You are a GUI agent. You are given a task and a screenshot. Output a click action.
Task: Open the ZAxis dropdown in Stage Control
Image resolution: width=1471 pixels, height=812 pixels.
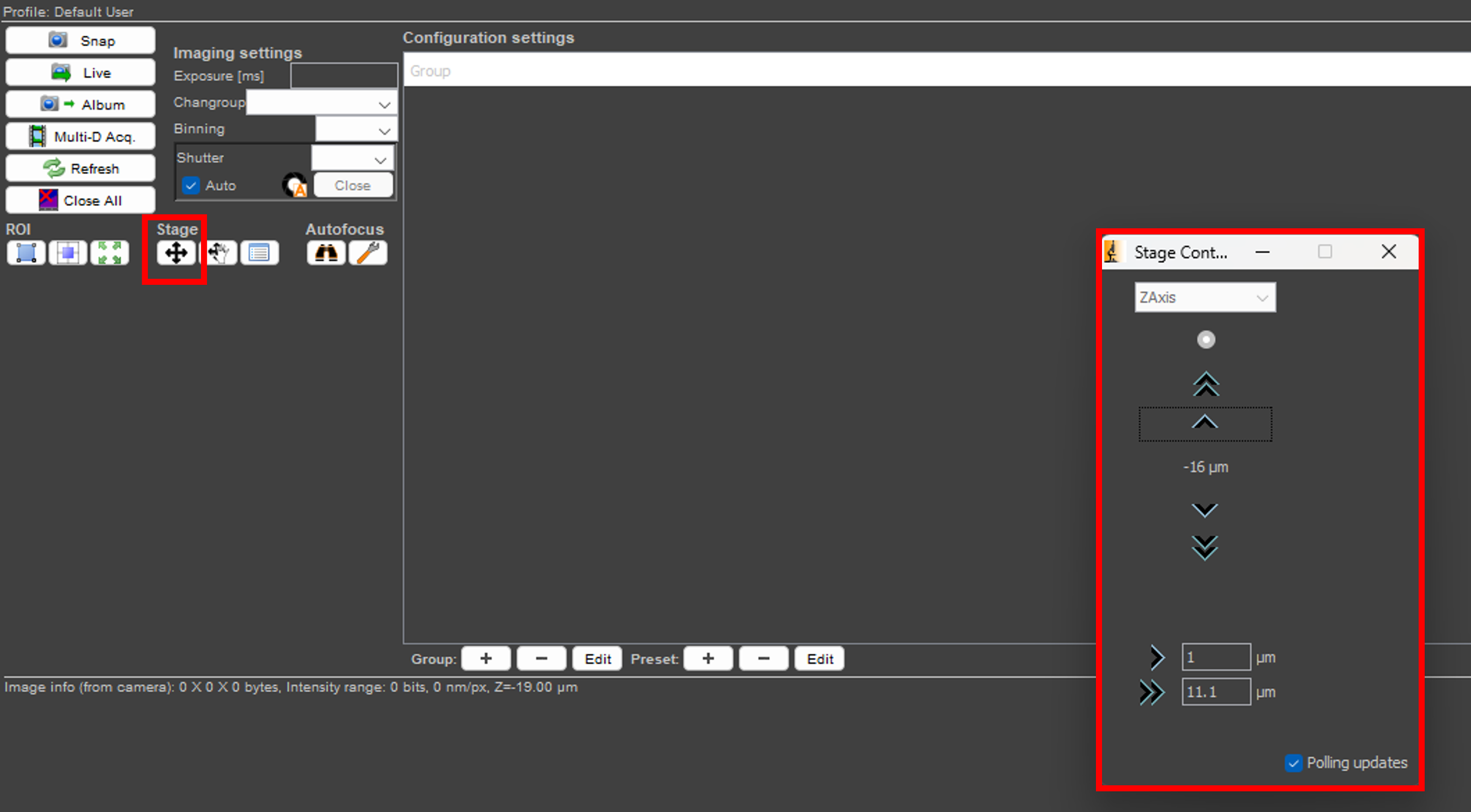pyautogui.click(x=1205, y=297)
